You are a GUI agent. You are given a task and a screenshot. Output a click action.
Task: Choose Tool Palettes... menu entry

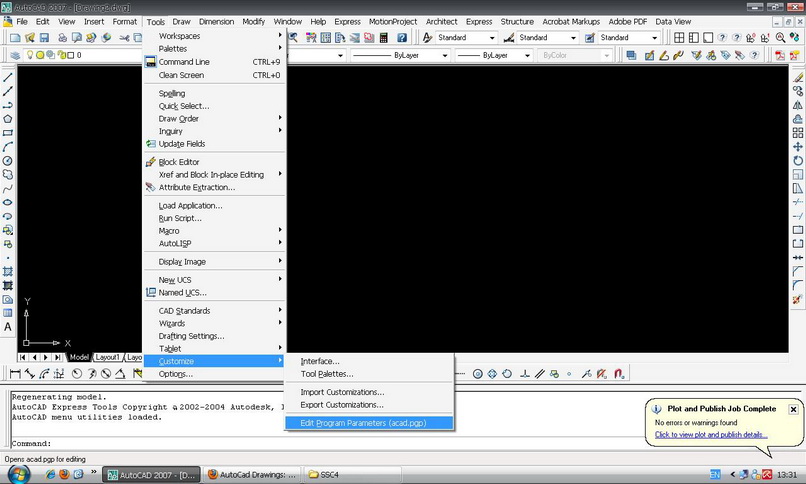369,374
